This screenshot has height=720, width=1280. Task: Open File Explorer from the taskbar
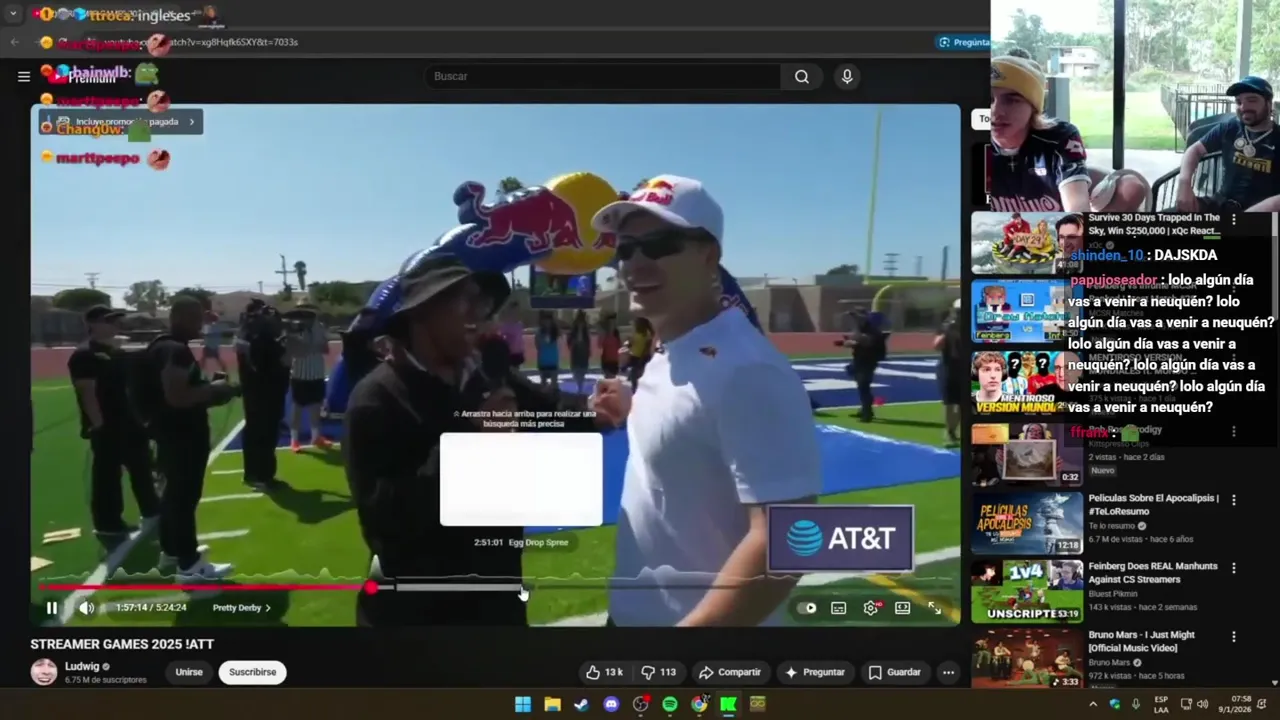click(552, 704)
